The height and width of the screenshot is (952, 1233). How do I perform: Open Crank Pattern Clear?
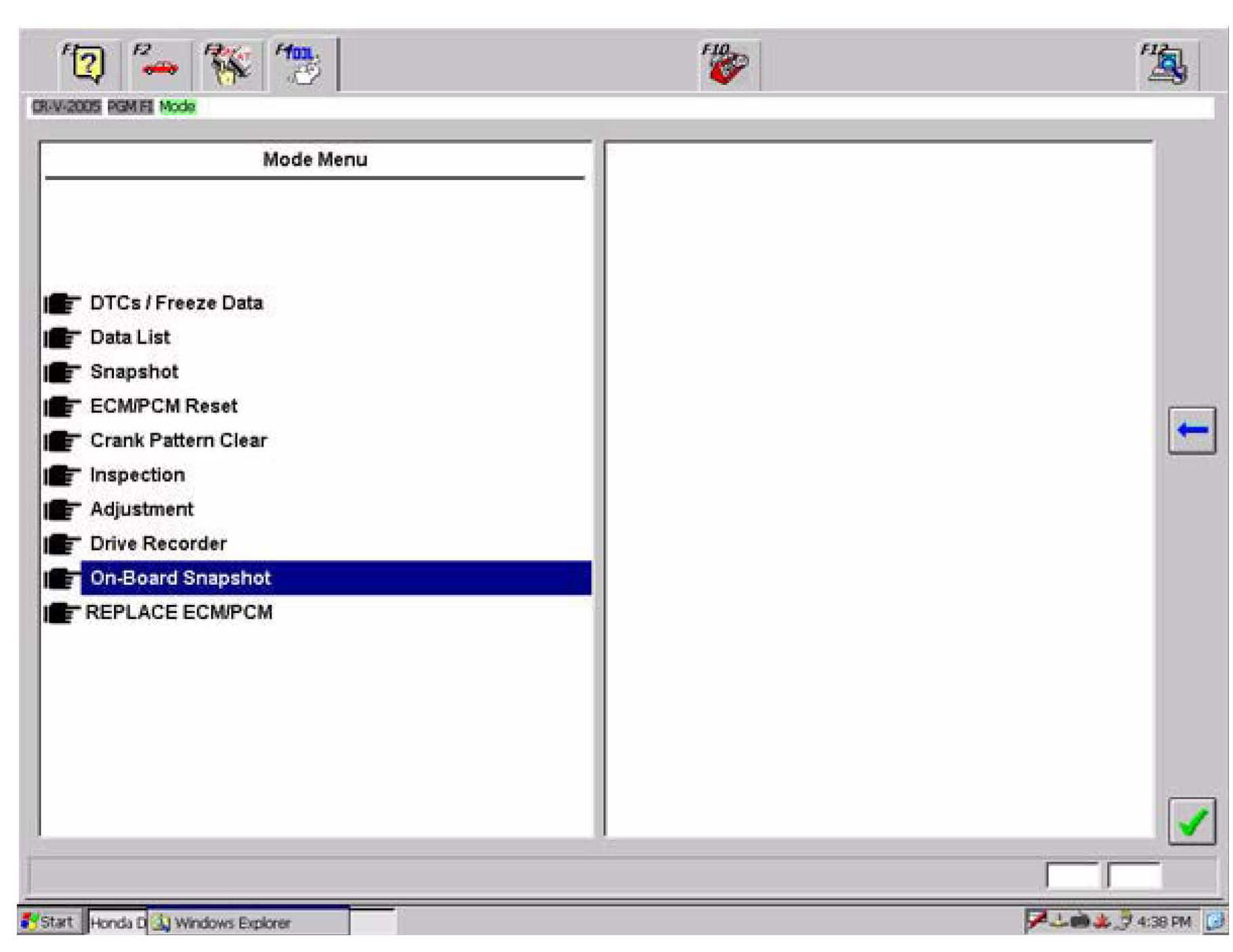pyautogui.click(x=178, y=441)
